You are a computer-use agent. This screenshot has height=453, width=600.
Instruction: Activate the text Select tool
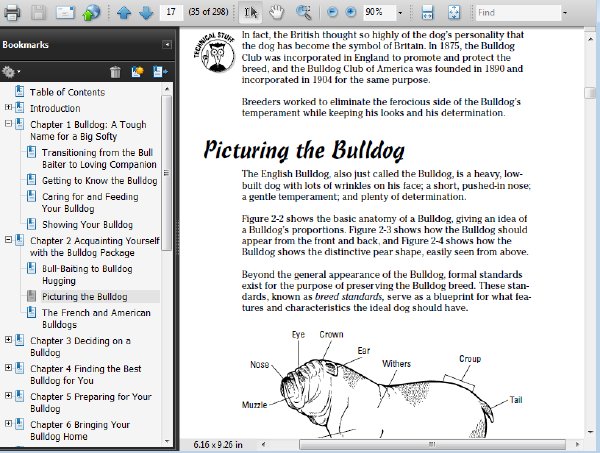pos(251,13)
